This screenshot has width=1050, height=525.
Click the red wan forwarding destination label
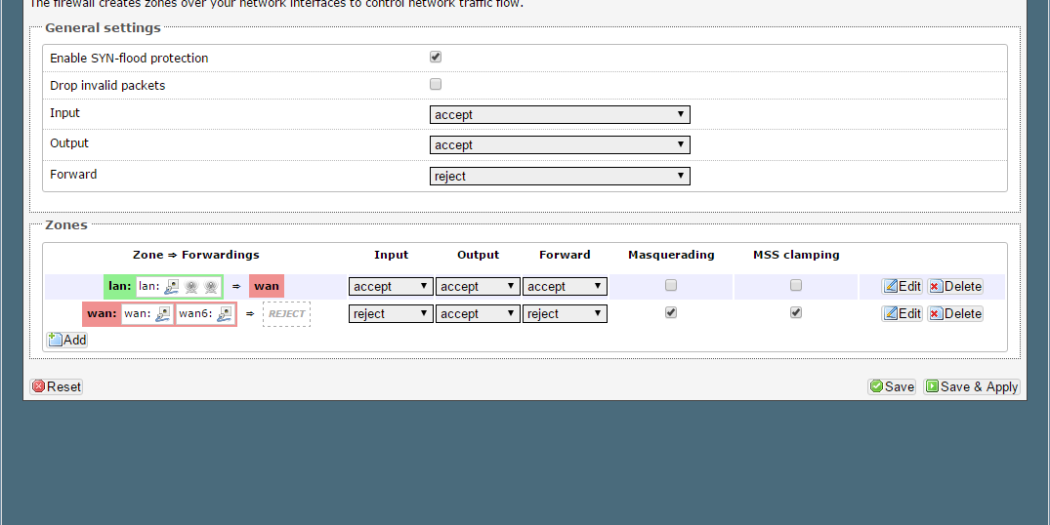(267, 287)
